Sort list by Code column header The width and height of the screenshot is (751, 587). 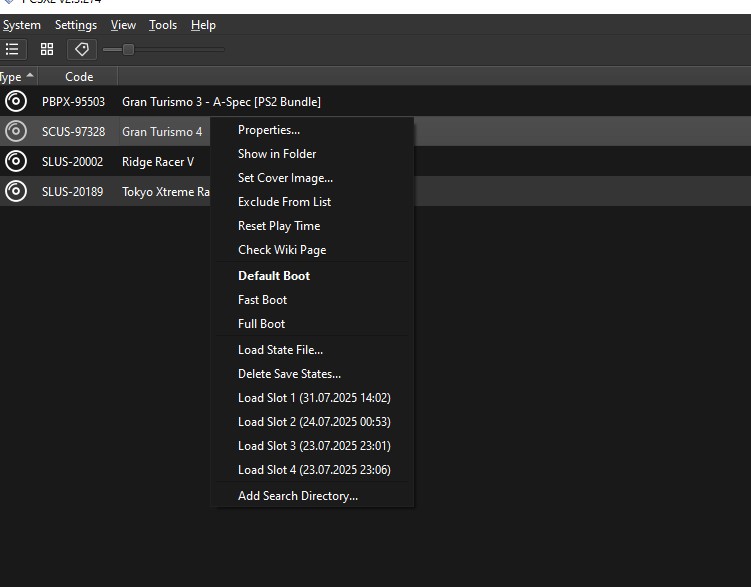coord(78,77)
